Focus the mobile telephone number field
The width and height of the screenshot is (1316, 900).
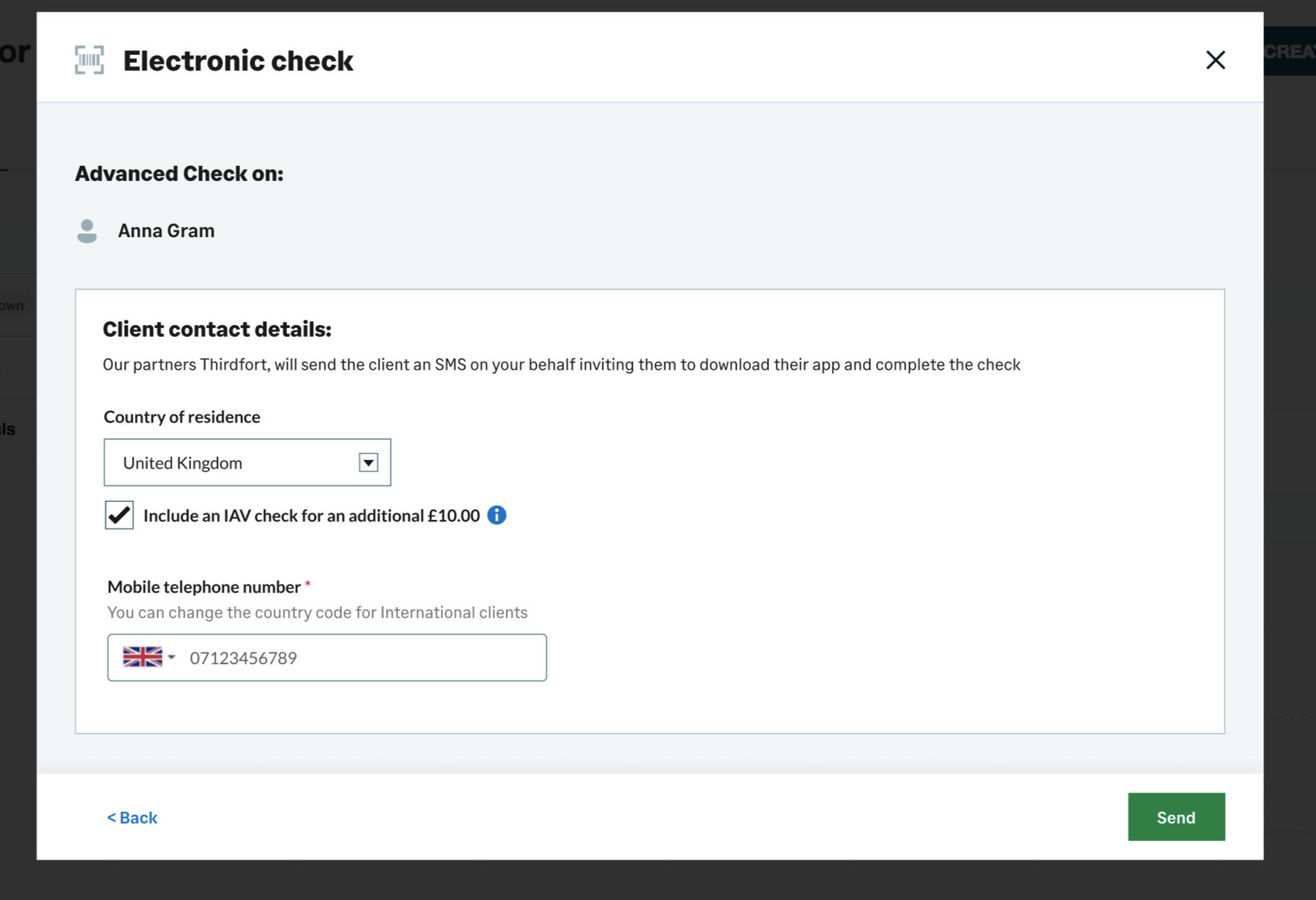tap(361, 658)
